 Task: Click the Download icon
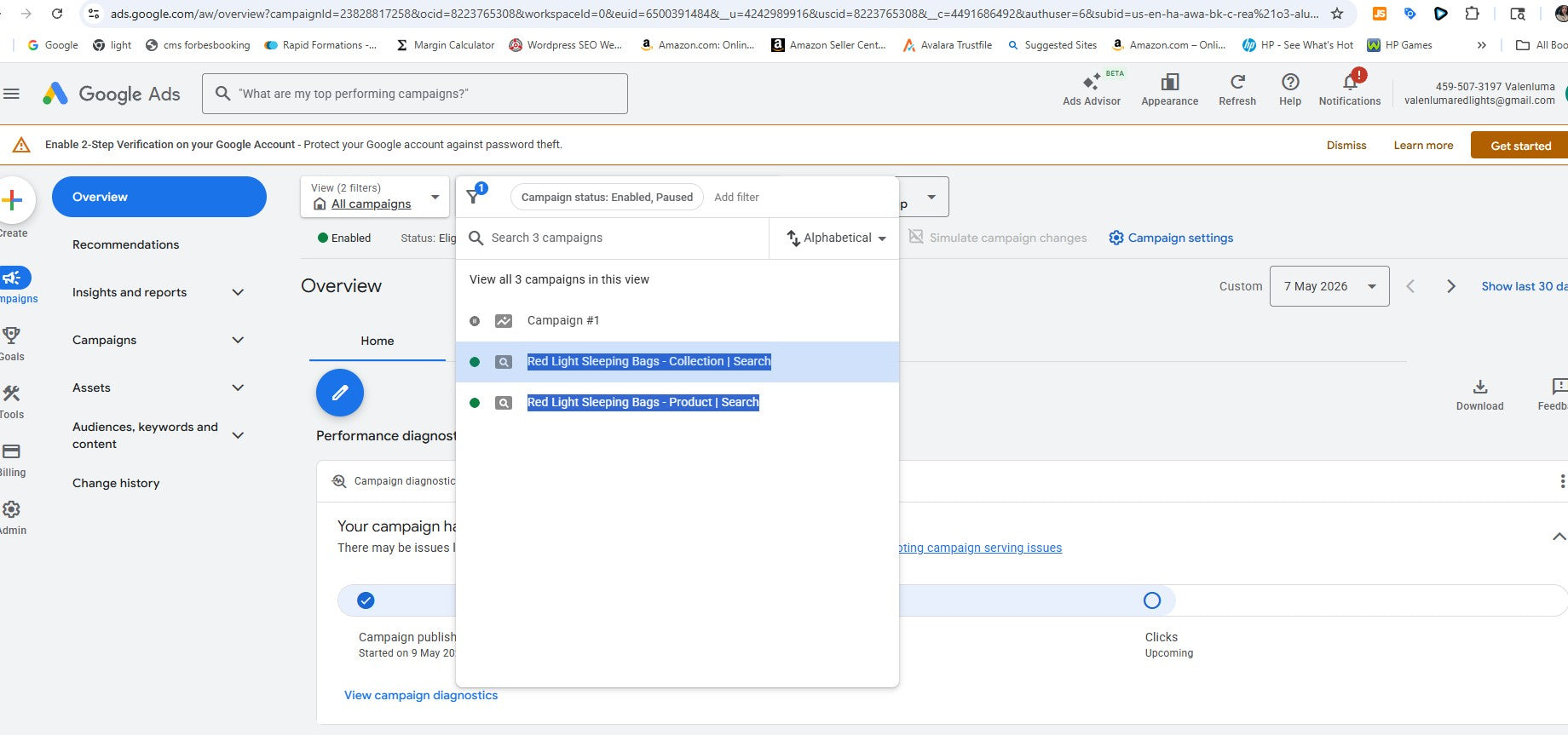click(1480, 387)
